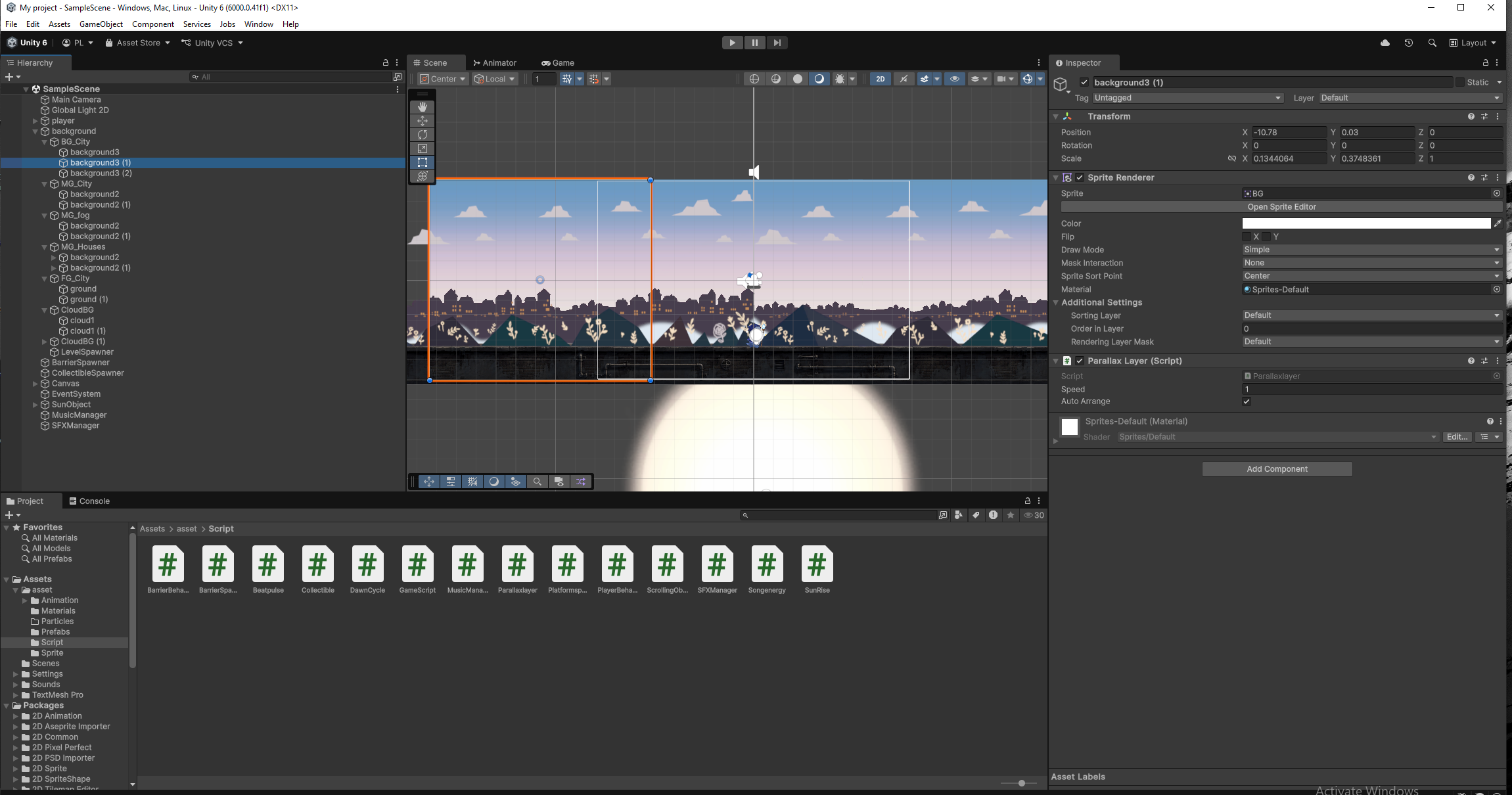Click the material Edit... button
Screen dimensions: 1512x795
click(x=1457, y=437)
